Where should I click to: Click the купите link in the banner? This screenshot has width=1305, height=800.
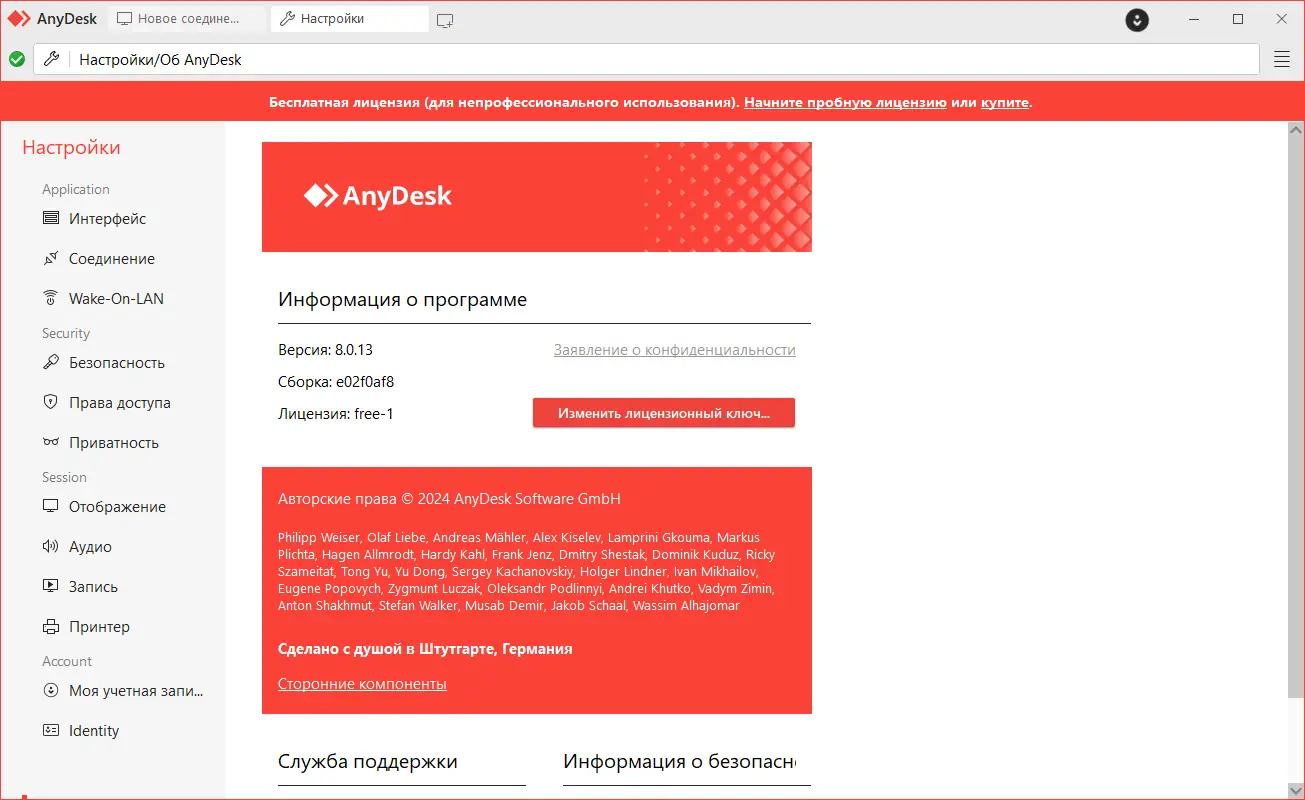[1005, 102]
